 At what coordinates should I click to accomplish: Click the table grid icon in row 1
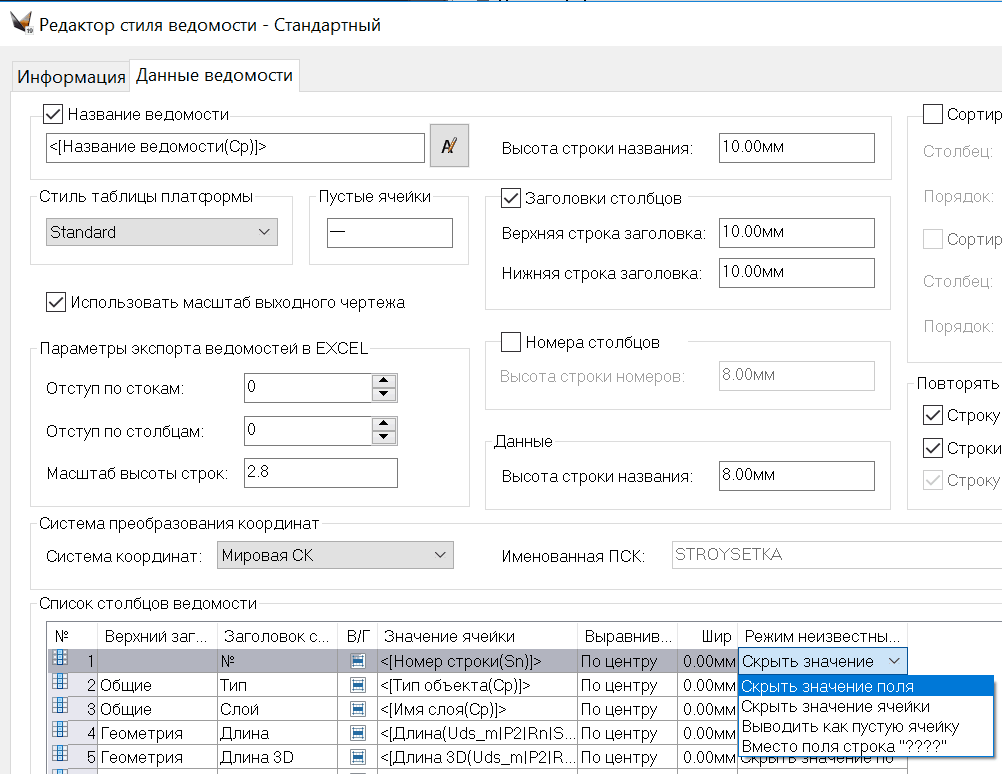[59, 659]
